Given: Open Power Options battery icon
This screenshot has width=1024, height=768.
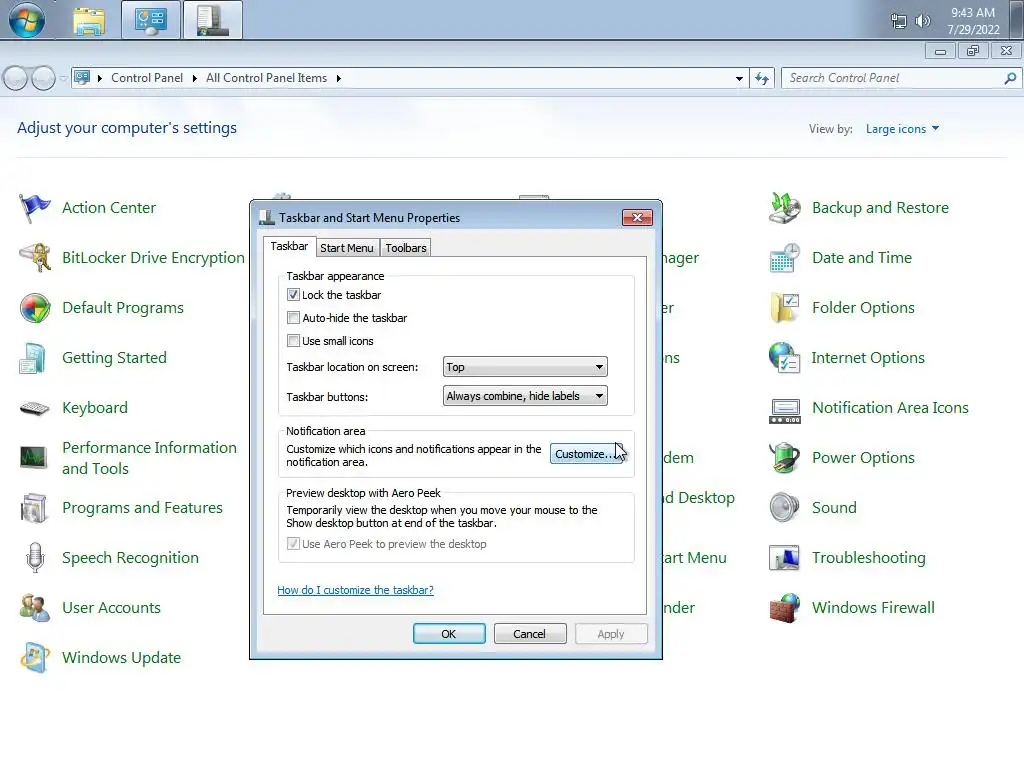Looking at the screenshot, I should [x=784, y=458].
